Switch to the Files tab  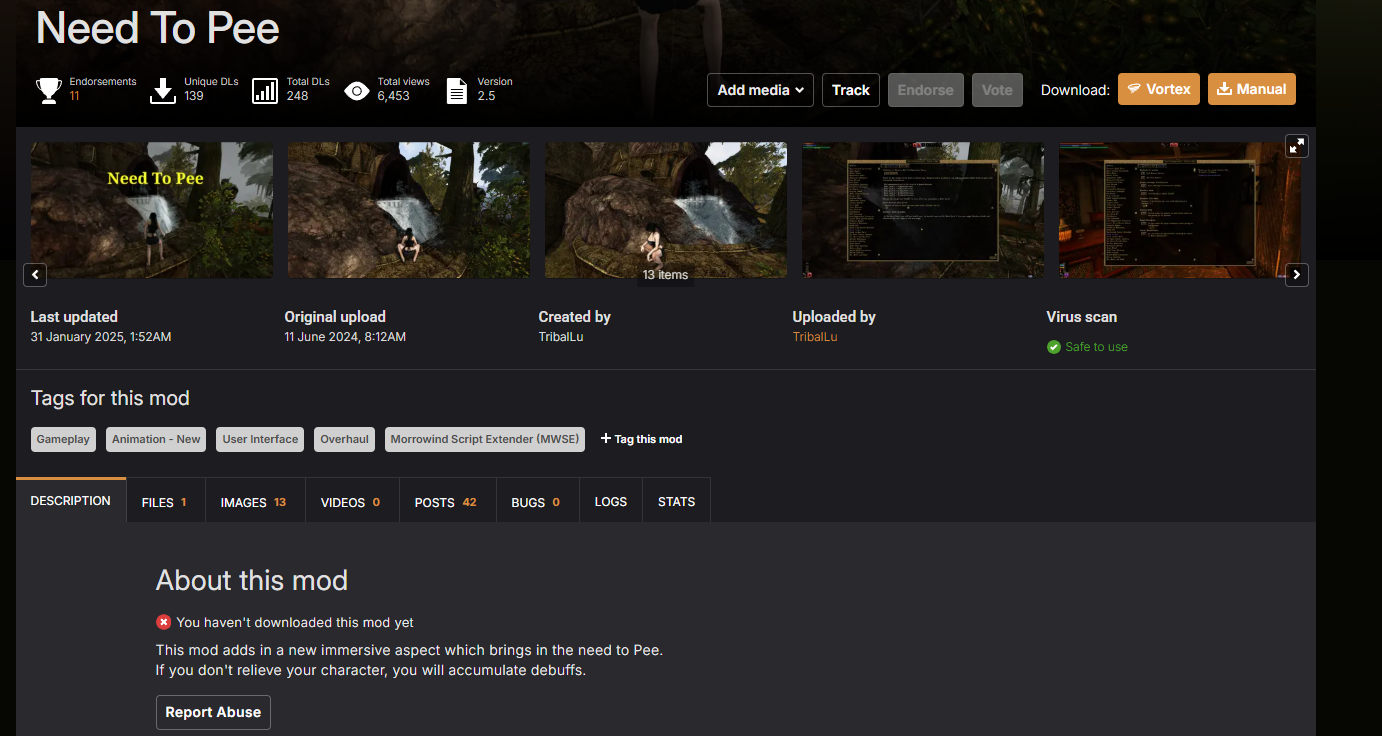coord(165,502)
